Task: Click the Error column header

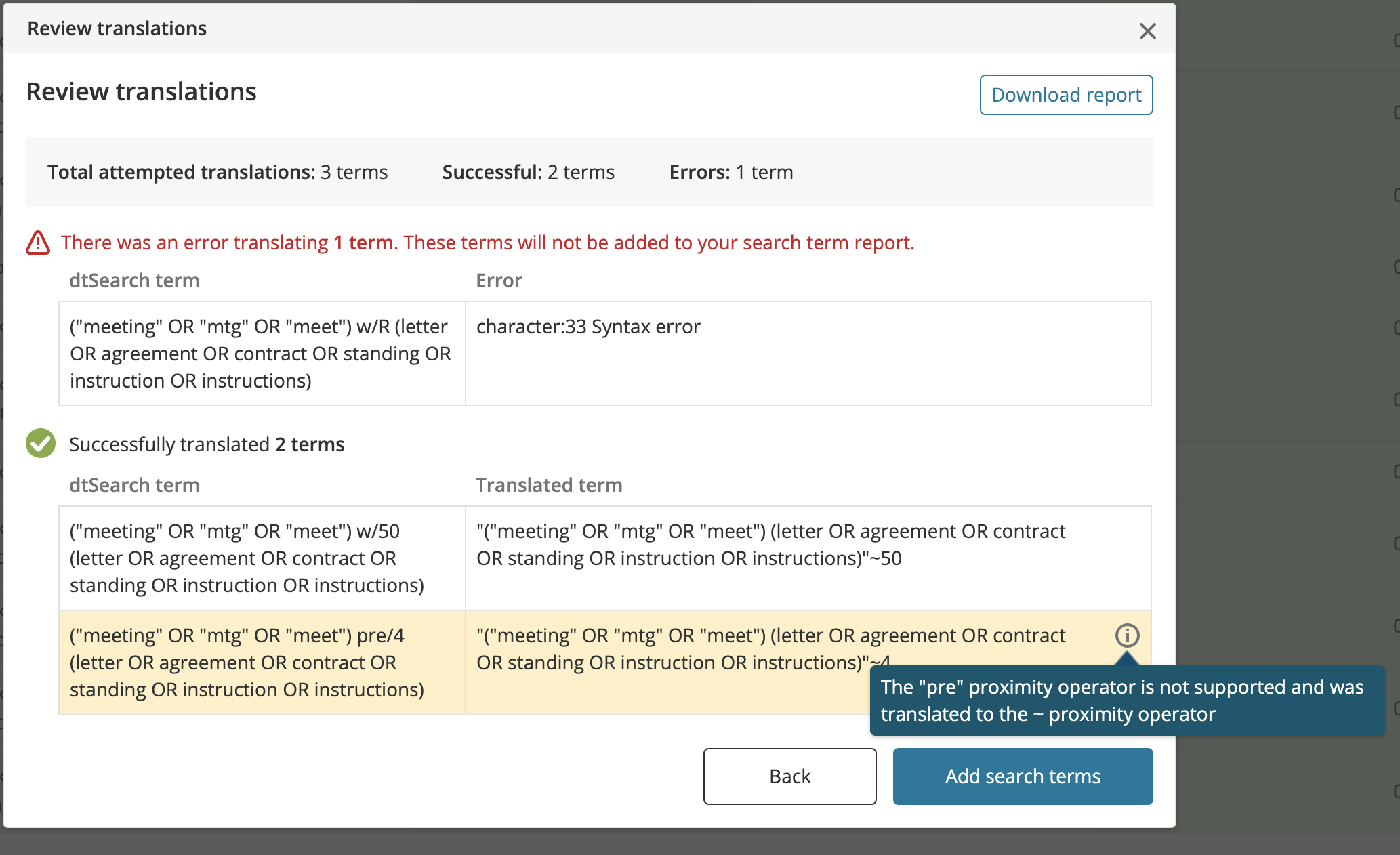Action: (x=499, y=280)
